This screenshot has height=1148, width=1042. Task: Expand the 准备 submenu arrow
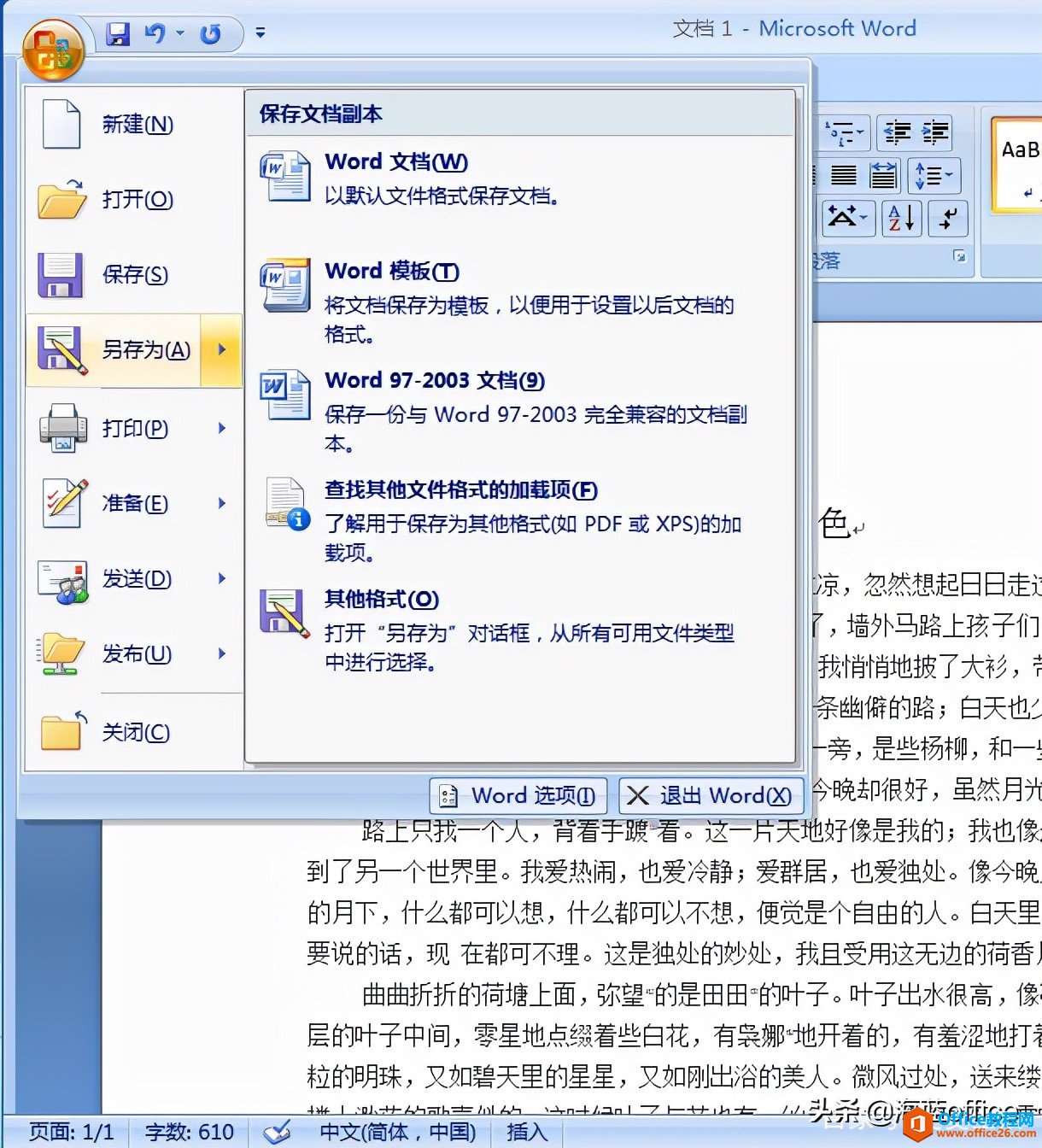(222, 503)
